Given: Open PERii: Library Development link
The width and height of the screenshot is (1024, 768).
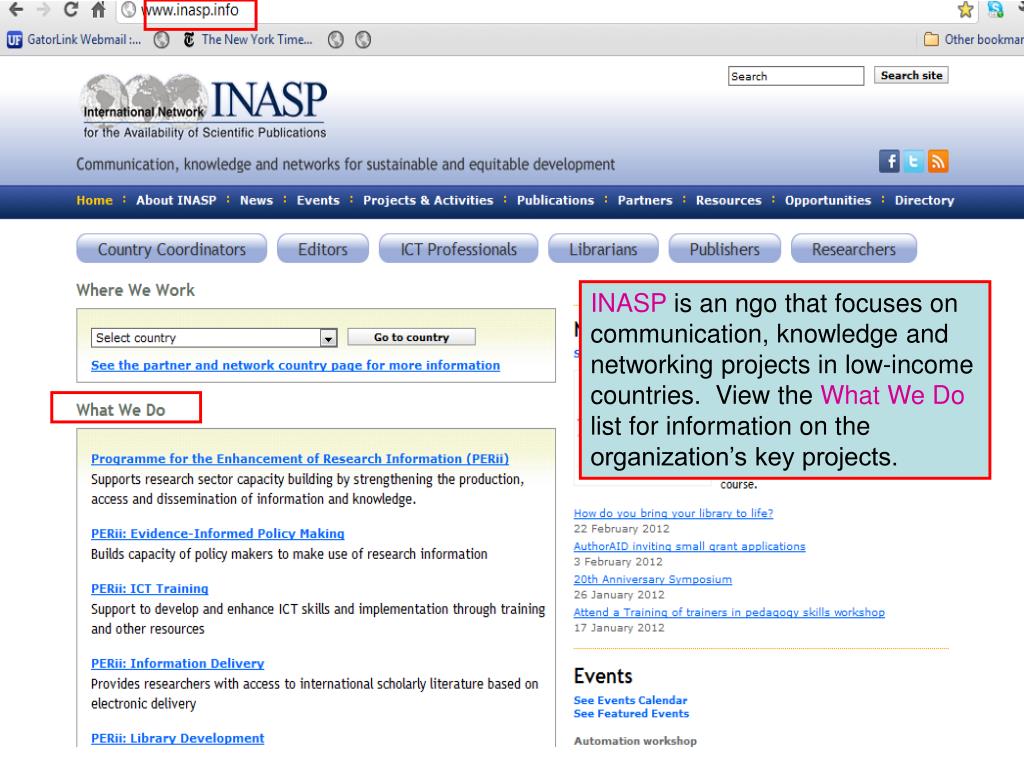Looking at the screenshot, I should click(178, 738).
